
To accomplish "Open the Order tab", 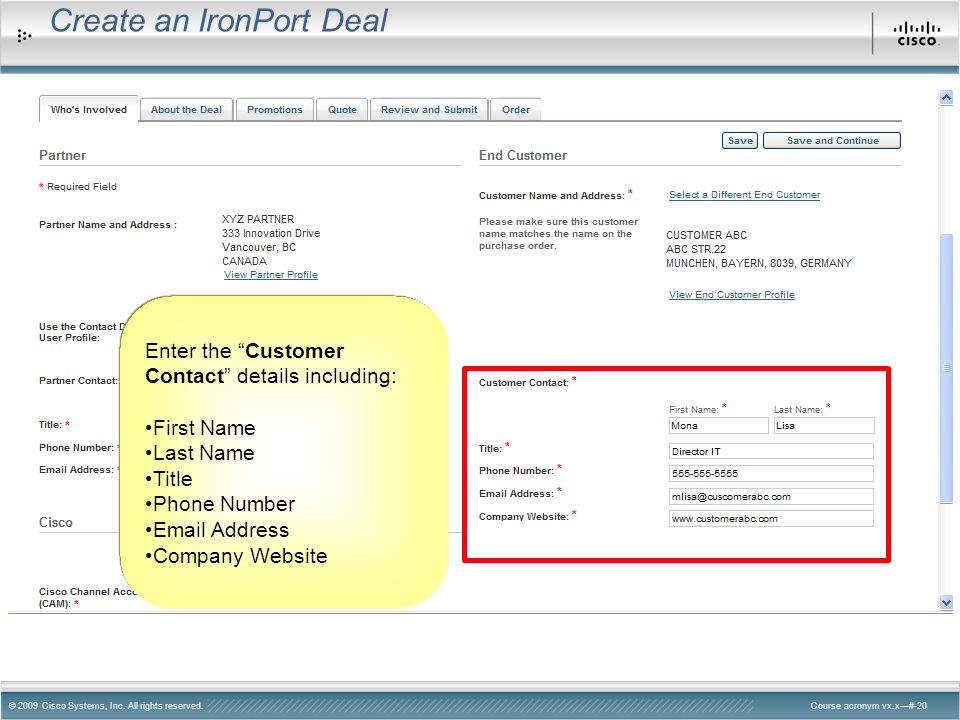I will 516,110.
